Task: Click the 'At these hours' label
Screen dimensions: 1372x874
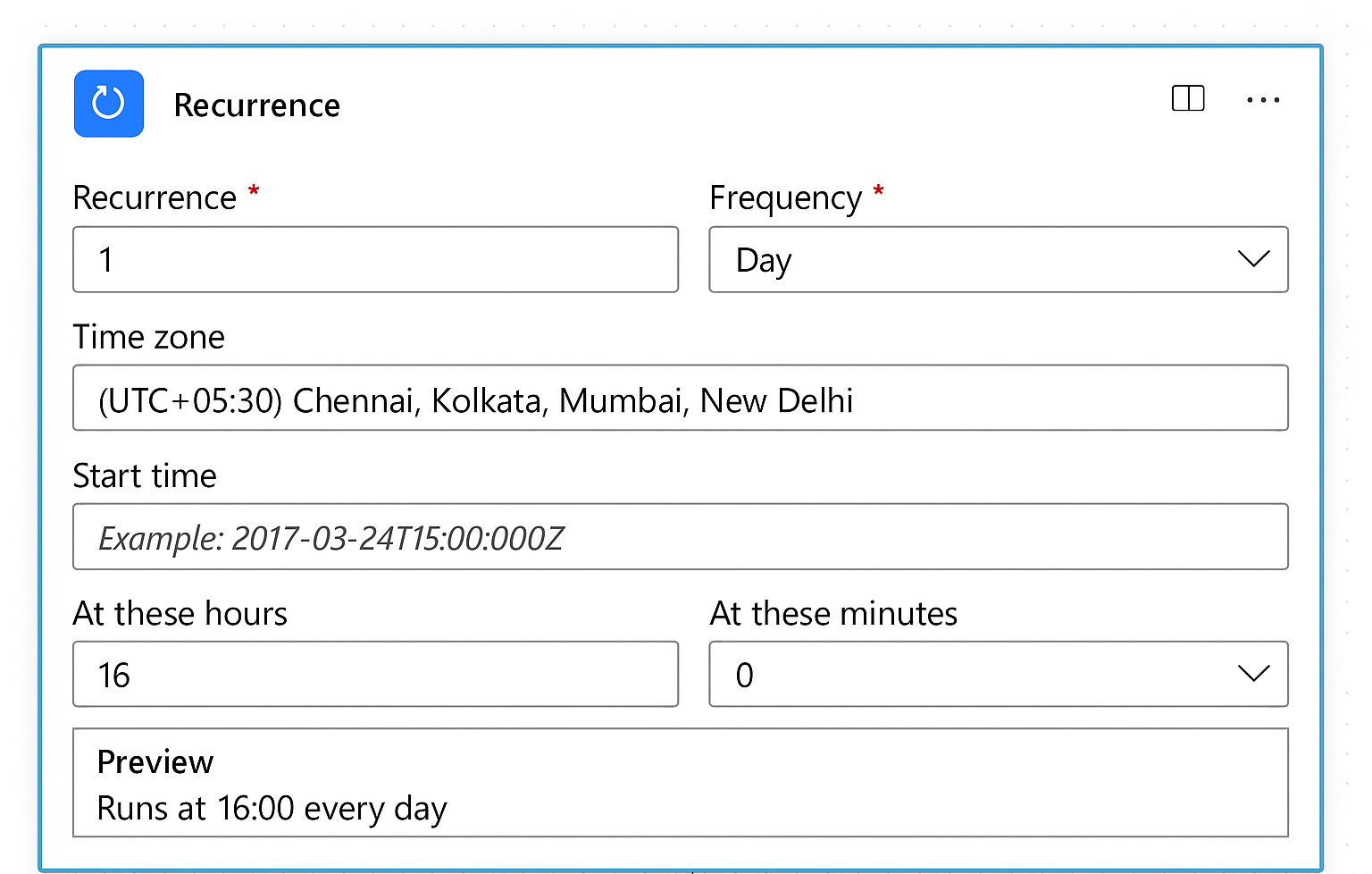Action: click(x=180, y=614)
